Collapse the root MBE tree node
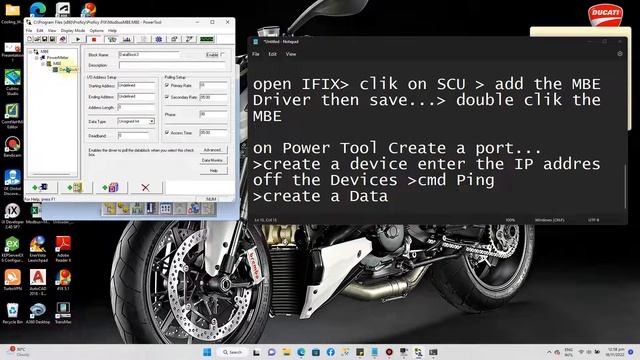The height and width of the screenshot is (360, 640). [31, 51]
